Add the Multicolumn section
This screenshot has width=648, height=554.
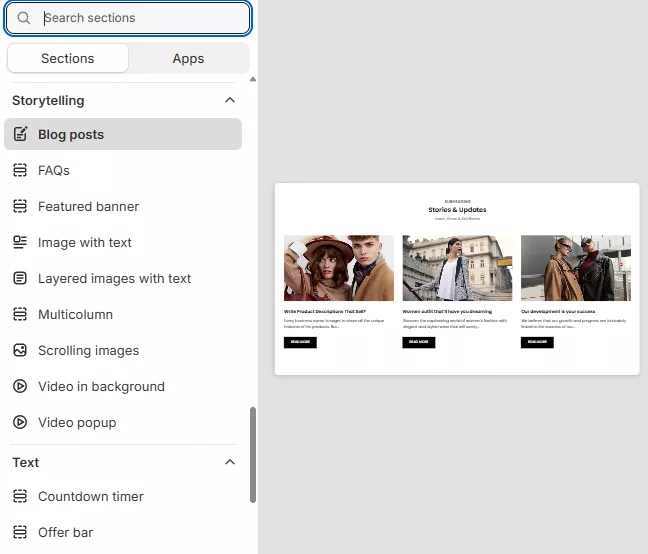tap(75, 314)
